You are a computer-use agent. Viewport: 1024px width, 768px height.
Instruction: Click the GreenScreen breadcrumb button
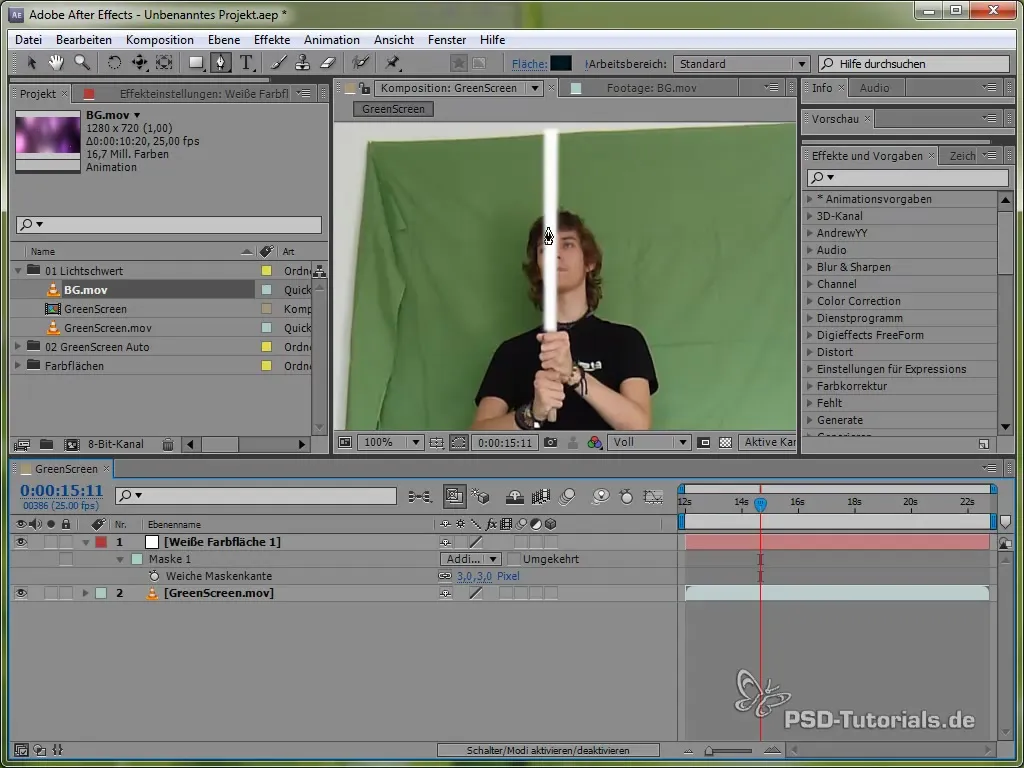click(x=393, y=109)
